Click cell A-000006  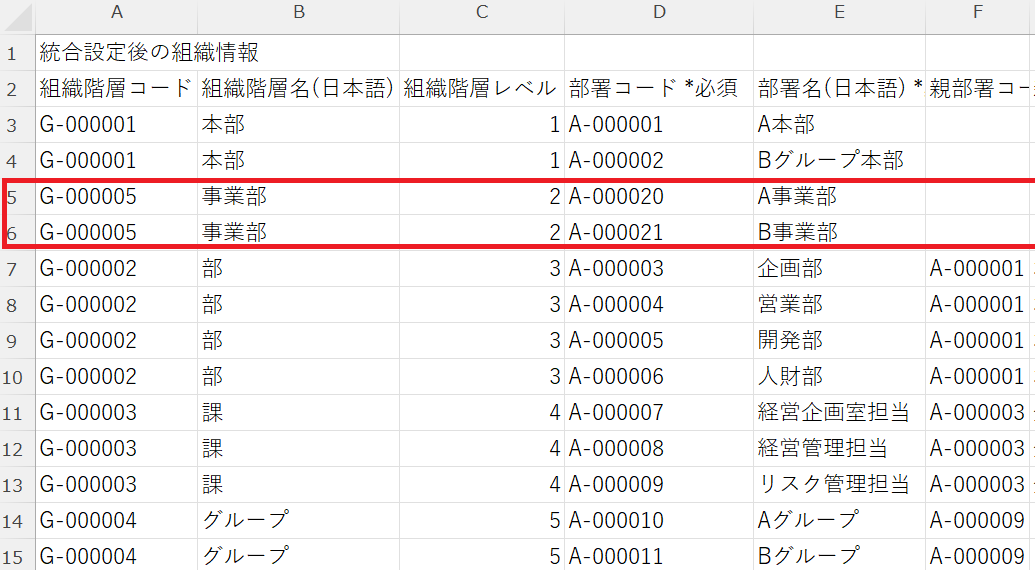click(659, 377)
